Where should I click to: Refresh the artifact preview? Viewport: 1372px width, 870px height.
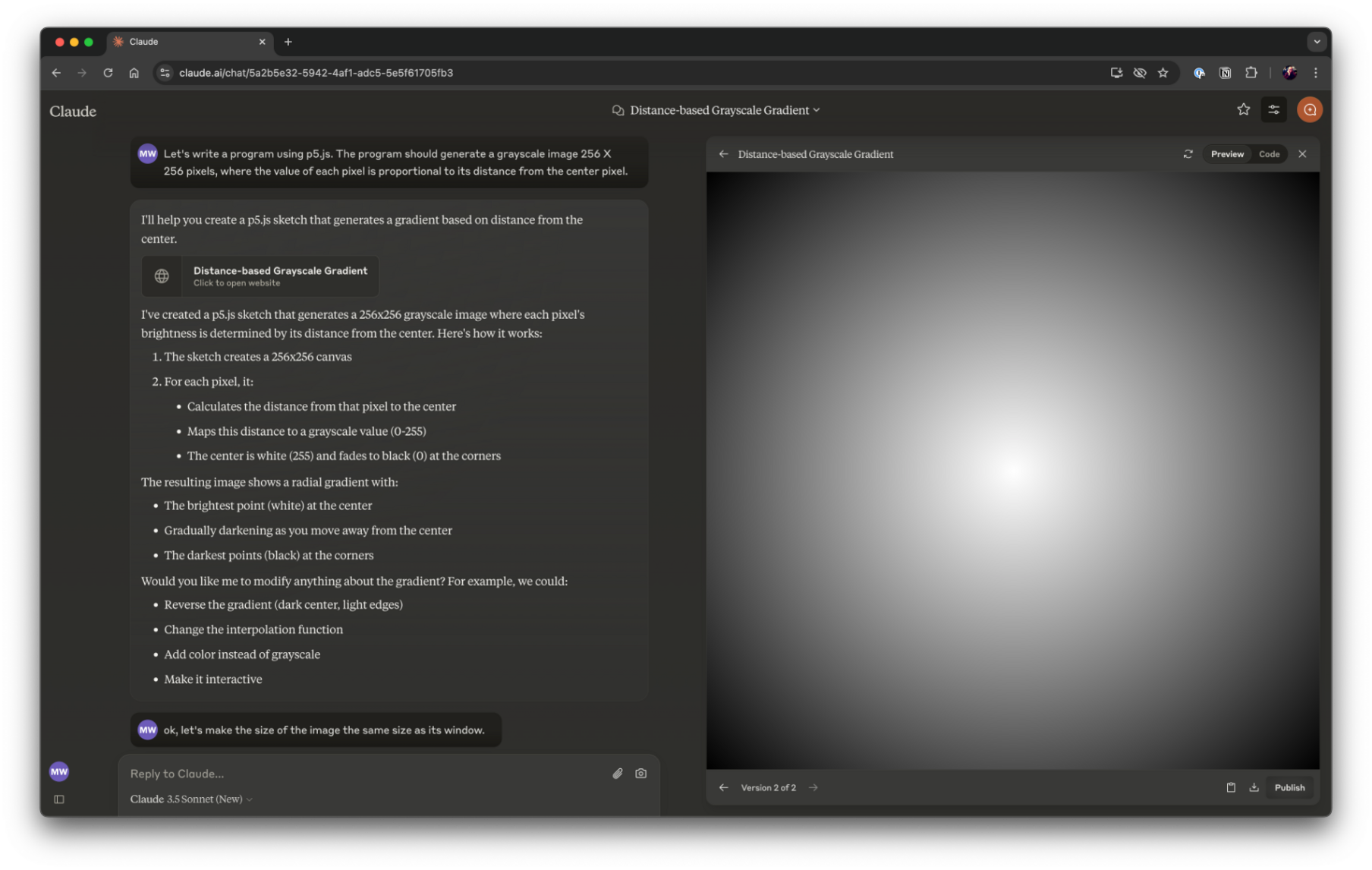click(x=1188, y=154)
